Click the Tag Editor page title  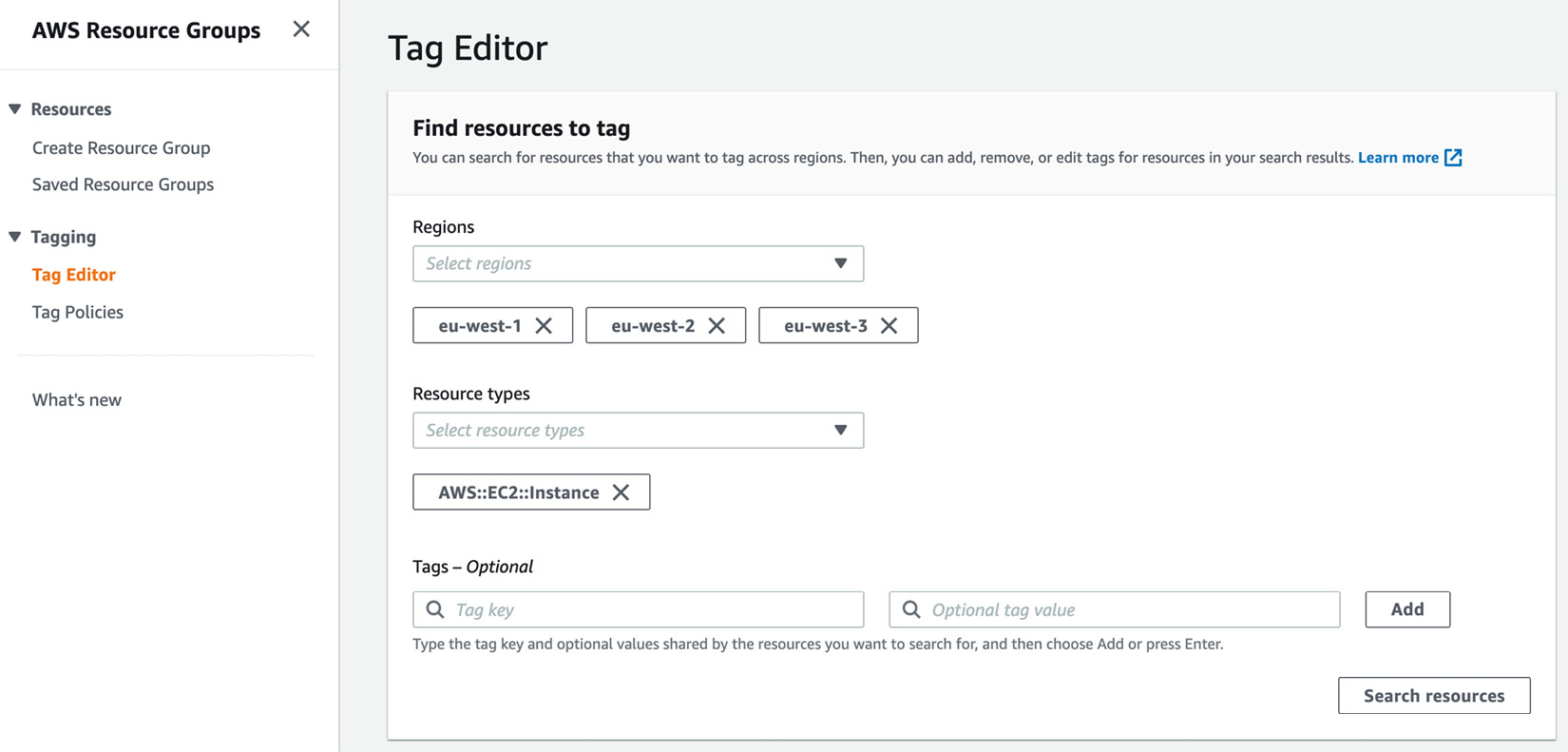tap(468, 48)
